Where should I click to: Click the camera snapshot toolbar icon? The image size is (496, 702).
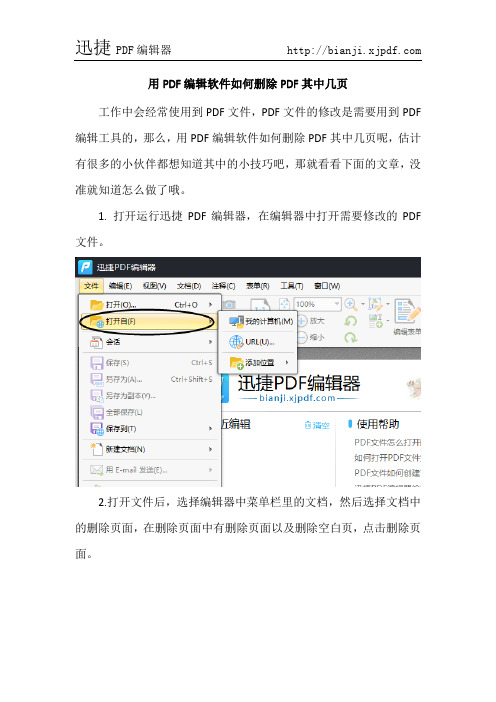229,304
